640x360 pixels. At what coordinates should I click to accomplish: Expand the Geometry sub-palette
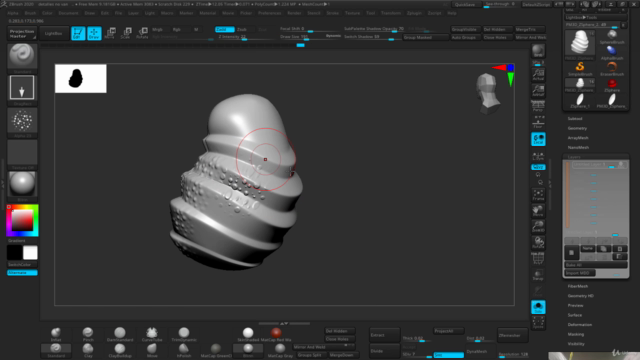(x=577, y=128)
